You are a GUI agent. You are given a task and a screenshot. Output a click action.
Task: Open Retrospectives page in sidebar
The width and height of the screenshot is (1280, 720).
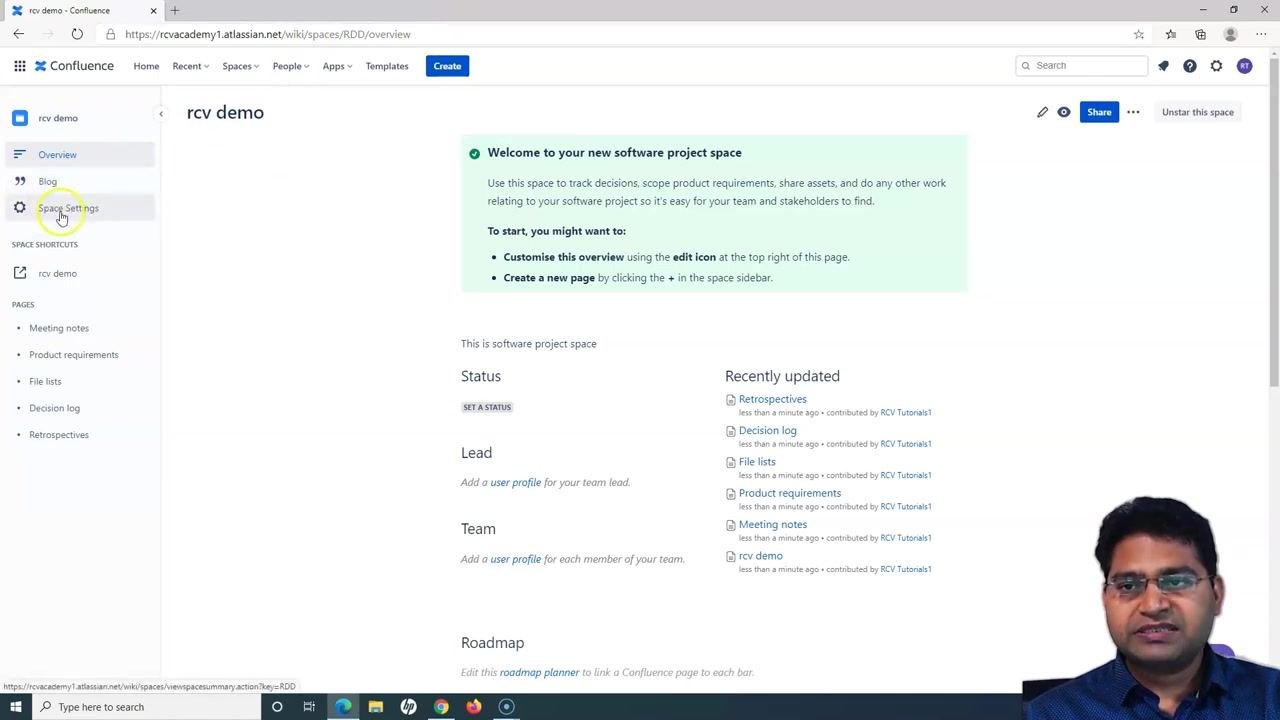click(x=59, y=435)
